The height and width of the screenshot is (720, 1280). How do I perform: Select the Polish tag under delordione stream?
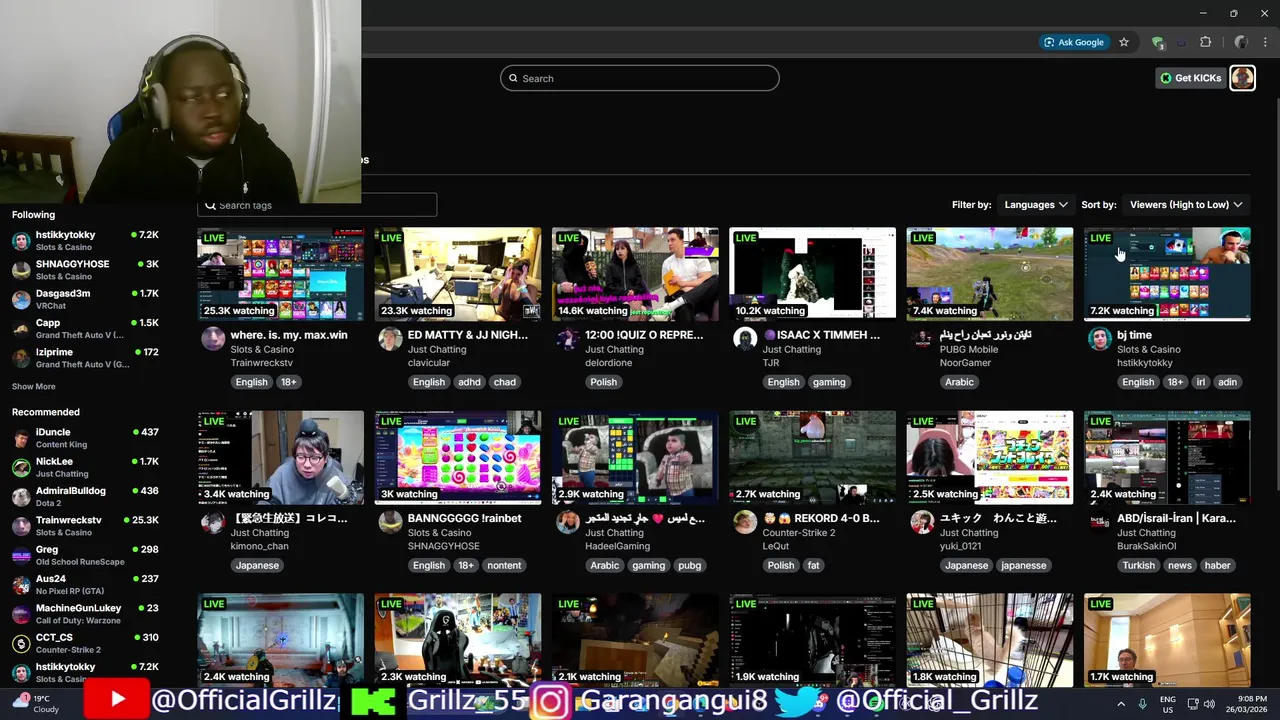(x=603, y=382)
